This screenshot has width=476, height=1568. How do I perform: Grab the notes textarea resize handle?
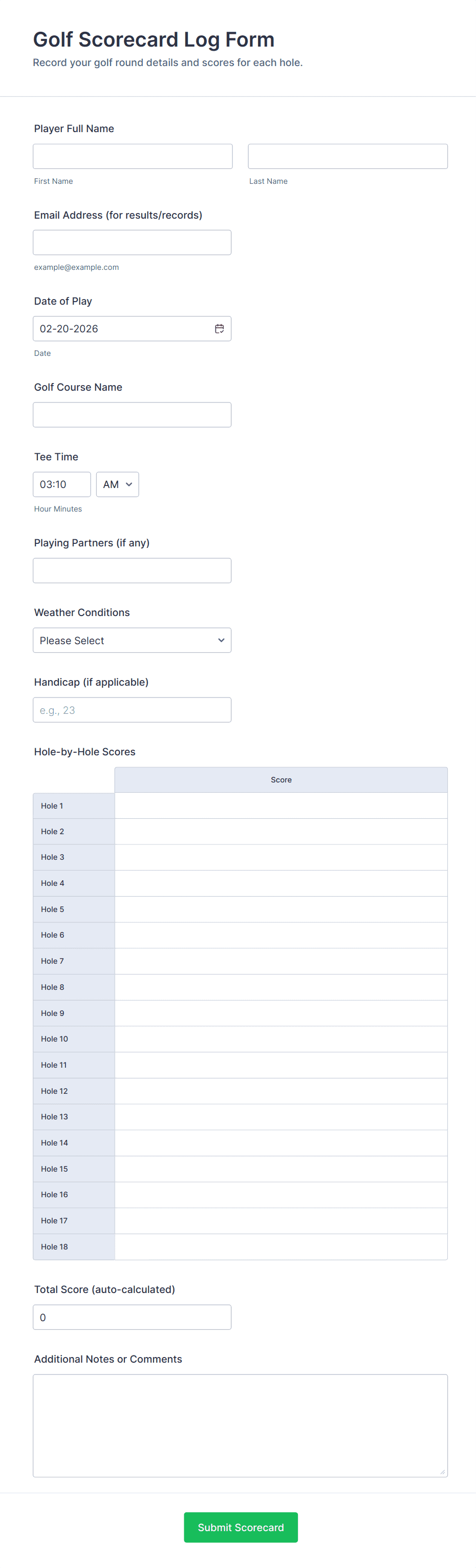click(x=443, y=1472)
